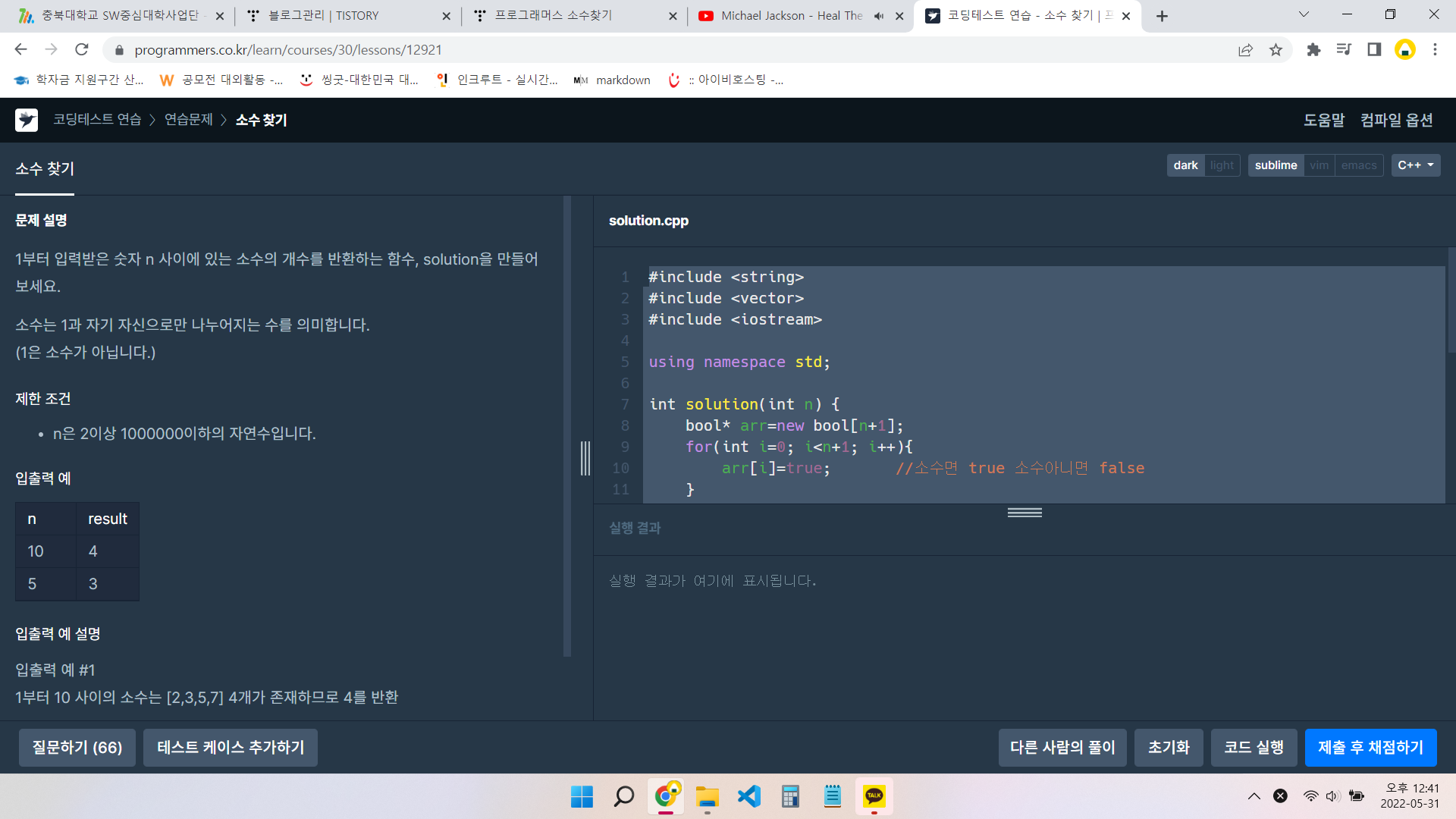1456x819 pixels.
Task: Open the 컴파일 옵션 menu
Action: pyautogui.click(x=1396, y=120)
